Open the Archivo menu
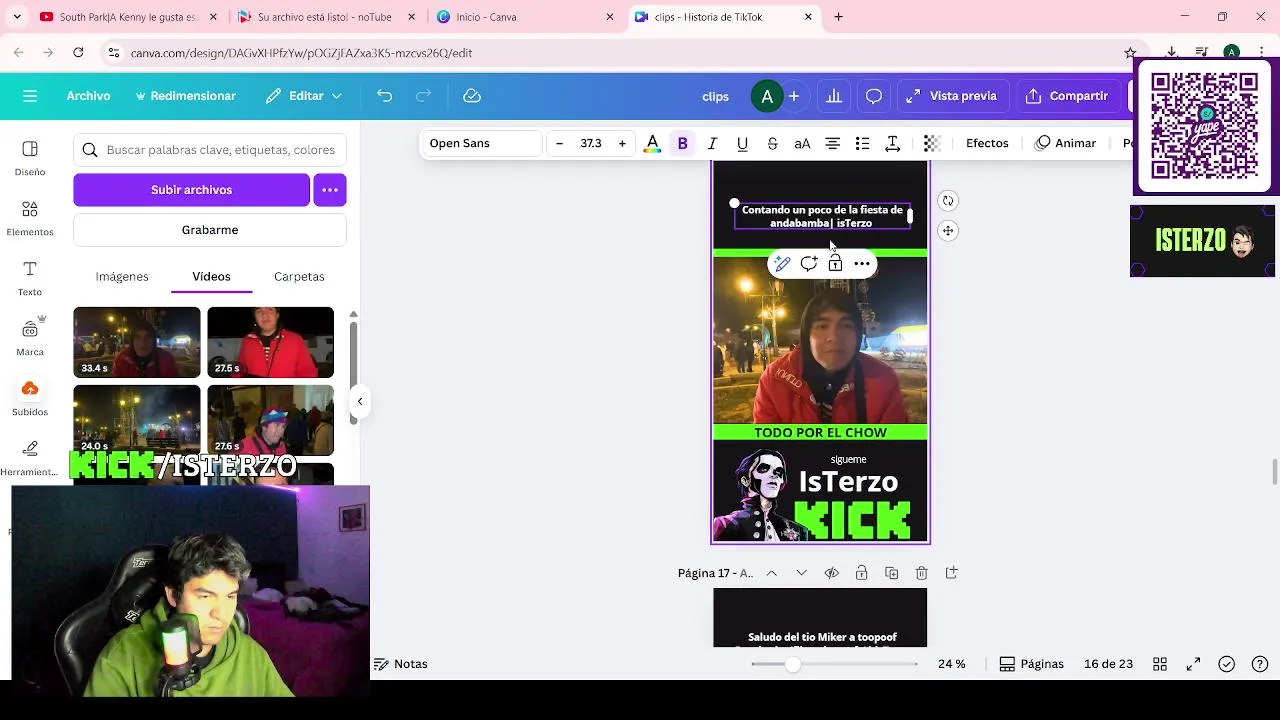Image resolution: width=1280 pixels, height=720 pixels. tap(88, 96)
